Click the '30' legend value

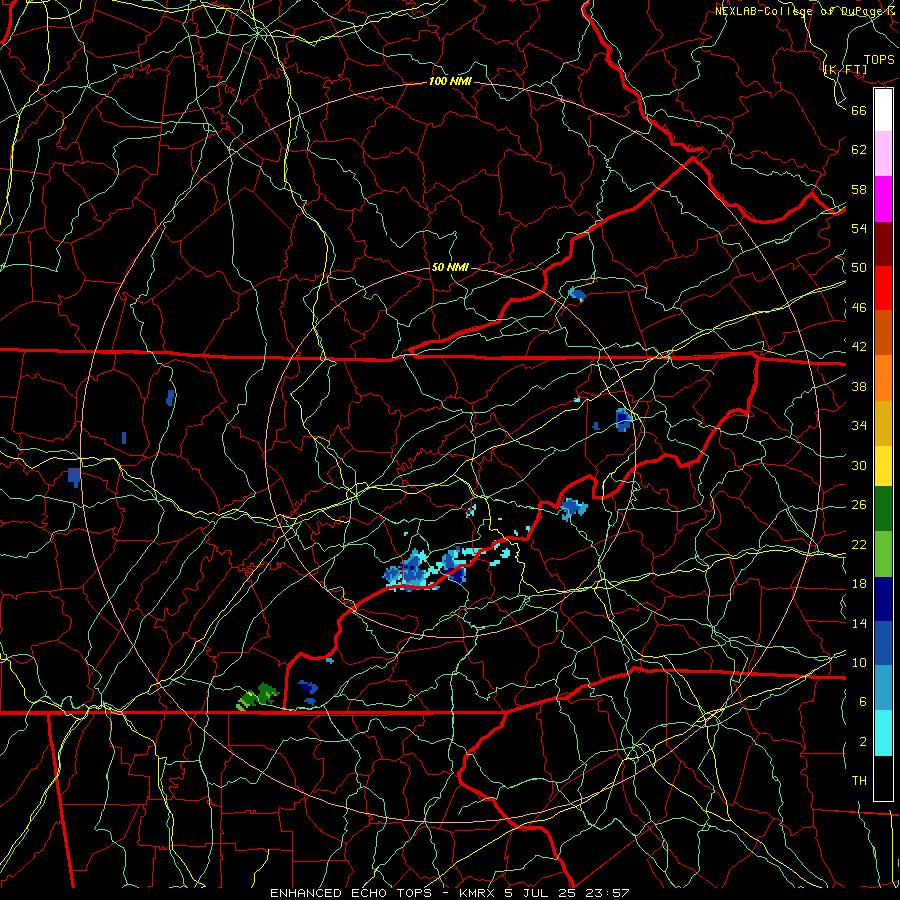[859, 465]
